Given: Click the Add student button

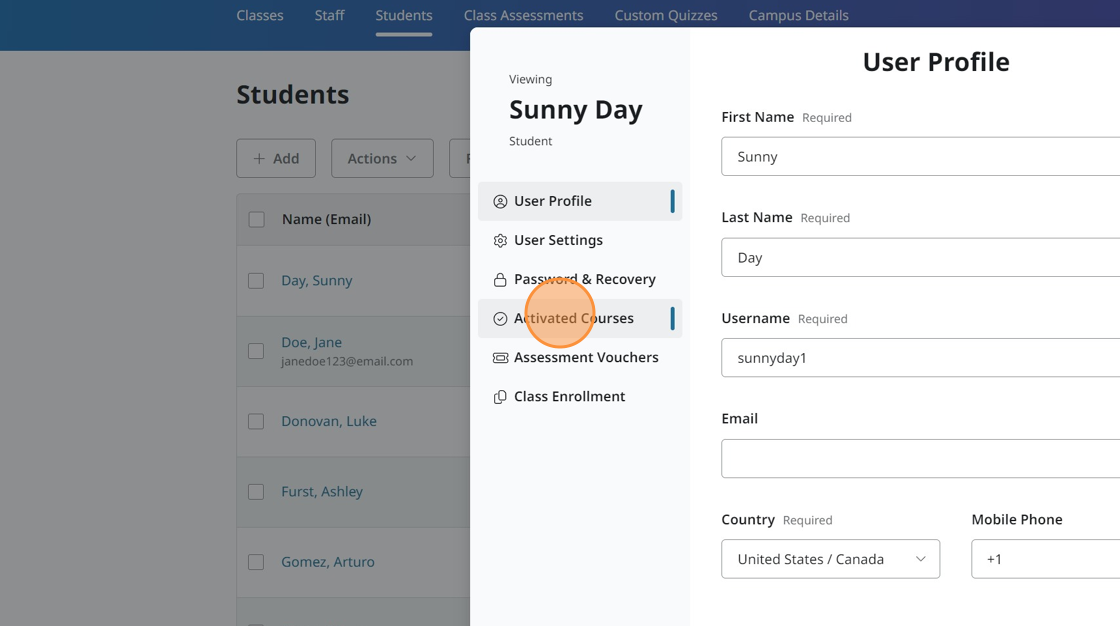Looking at the screenshot, I should [x=276, y=159].
